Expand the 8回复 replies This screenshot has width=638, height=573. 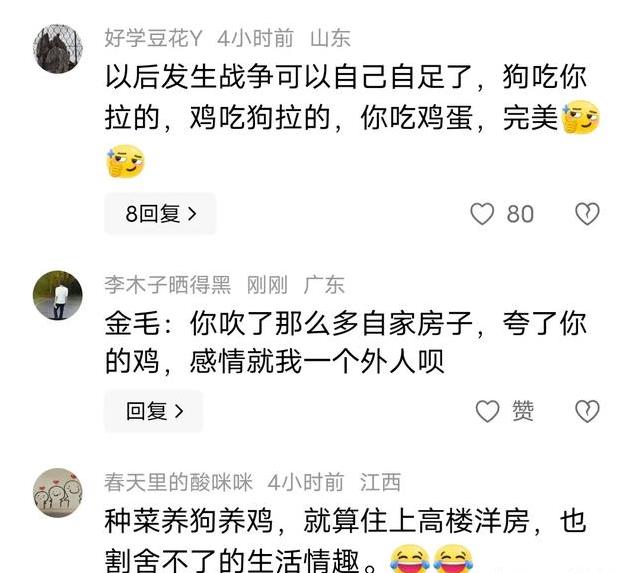(x=160, y=214)
